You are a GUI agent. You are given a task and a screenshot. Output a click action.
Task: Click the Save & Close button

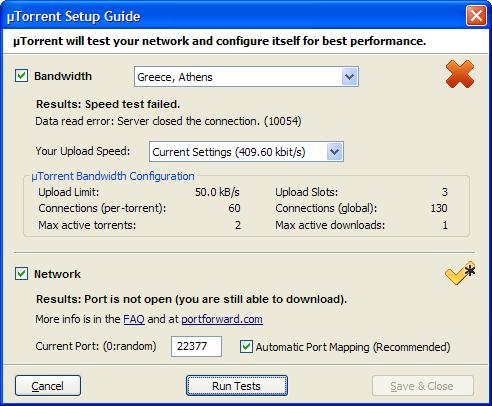tap(423, 386)
